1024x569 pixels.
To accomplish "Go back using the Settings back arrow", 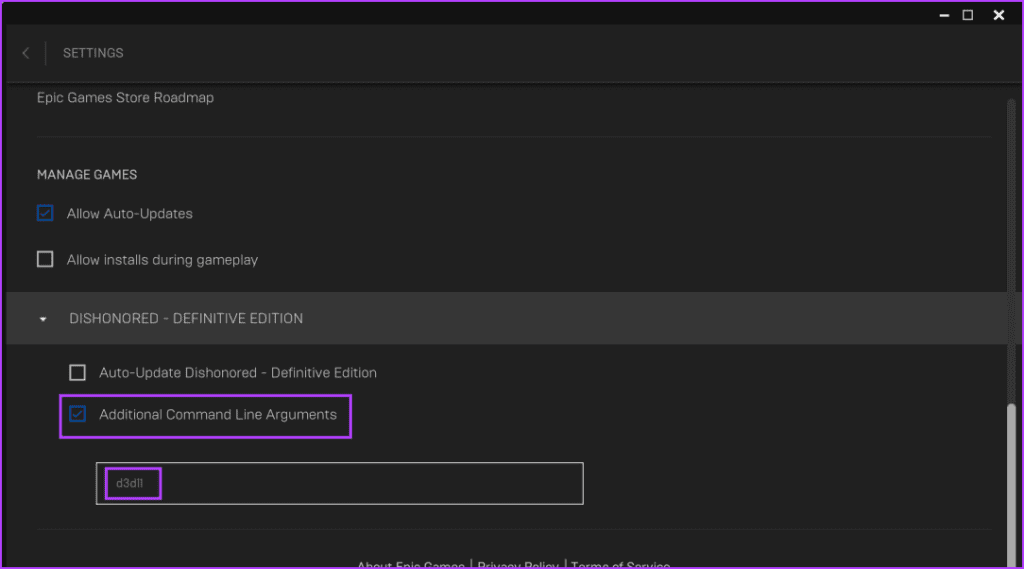I will pyautogui.click(x=25, y=53).
